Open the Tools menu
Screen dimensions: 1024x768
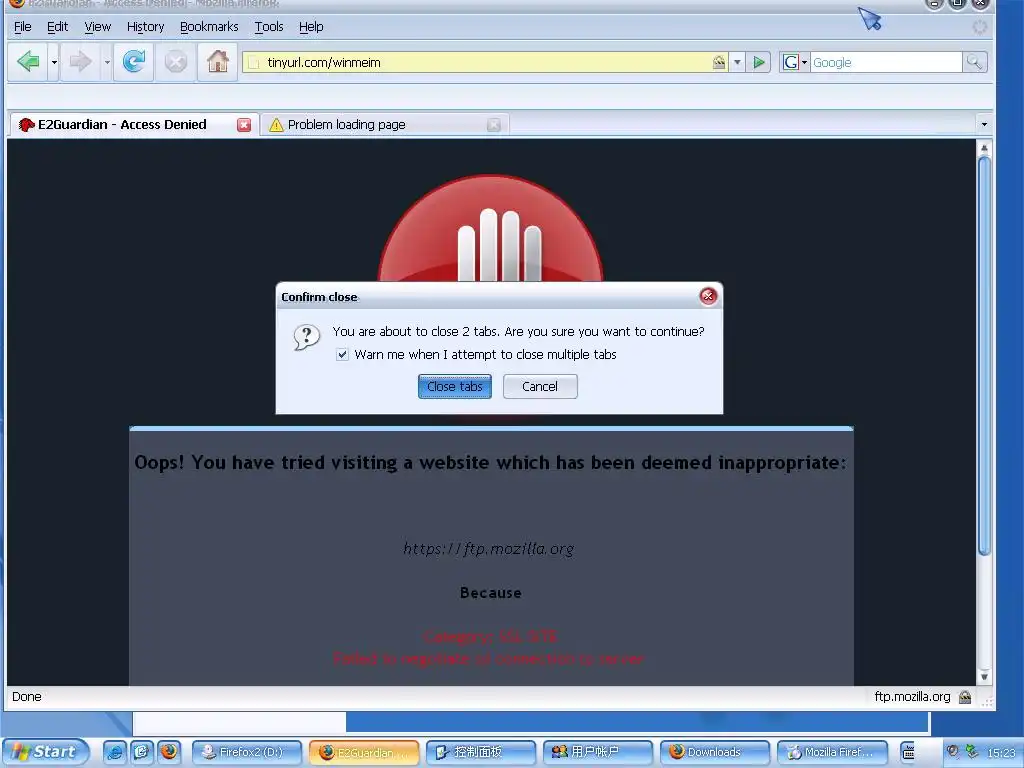269,27
